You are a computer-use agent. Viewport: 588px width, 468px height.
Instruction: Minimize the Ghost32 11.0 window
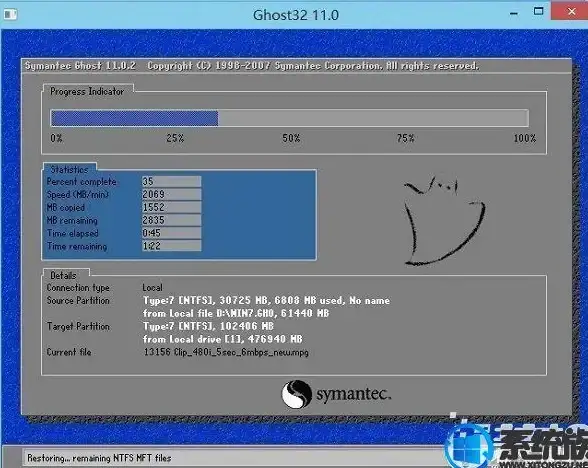click(x=514, y=14)
